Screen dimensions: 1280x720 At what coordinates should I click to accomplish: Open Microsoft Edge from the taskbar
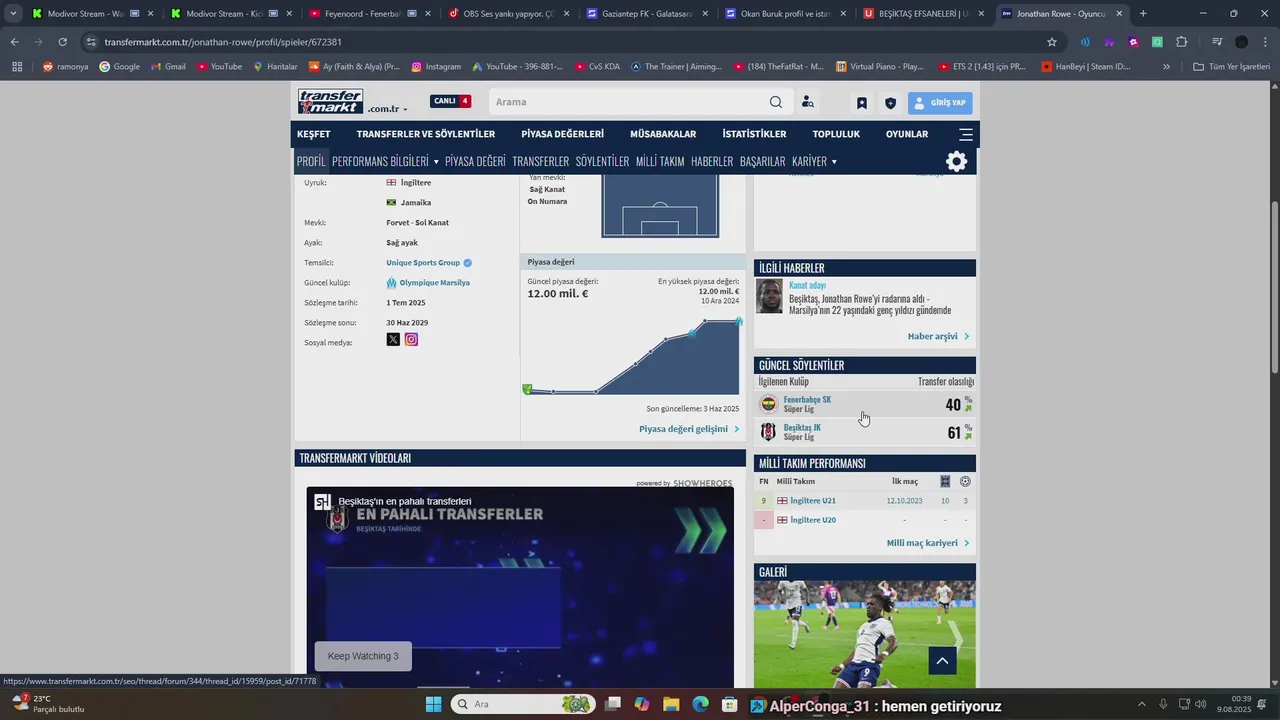point(700,704)
